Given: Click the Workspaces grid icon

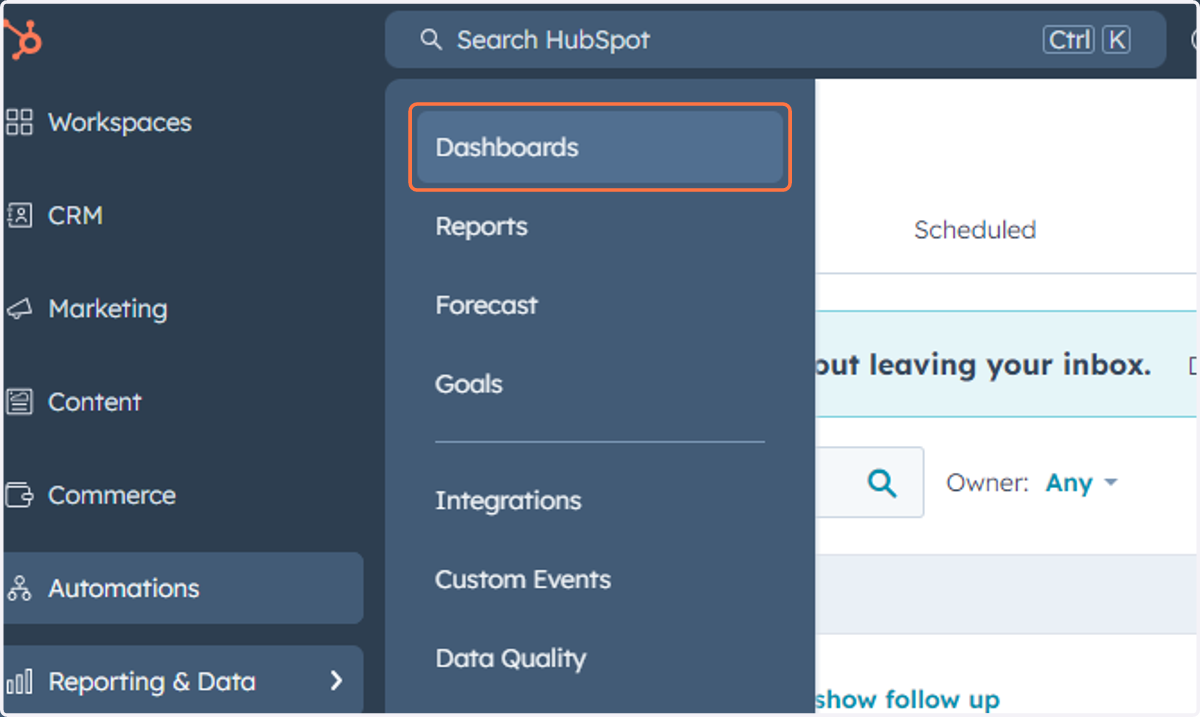Looking at the screenshot, I should point(19,123).
